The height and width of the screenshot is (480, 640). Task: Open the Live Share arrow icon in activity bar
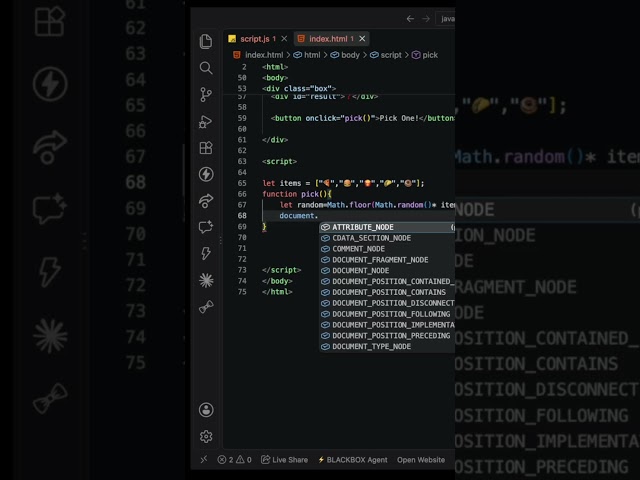point(206,200)
